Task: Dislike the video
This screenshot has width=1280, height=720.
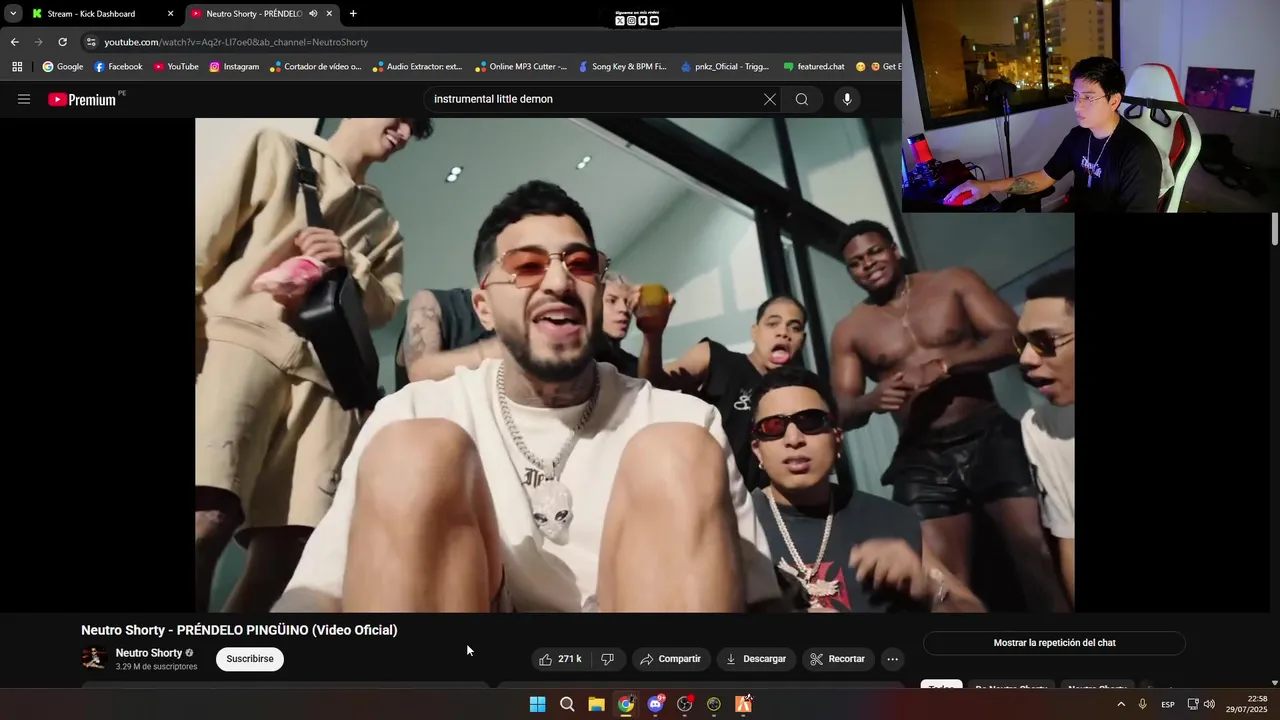Action: (x=607, y=659)
